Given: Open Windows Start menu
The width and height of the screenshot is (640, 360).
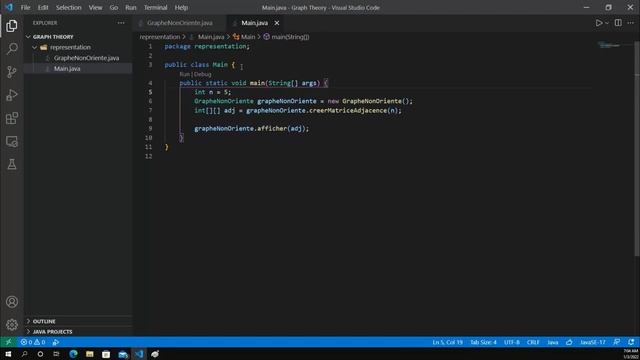Looking at the screenshot, I should [8, 354].
